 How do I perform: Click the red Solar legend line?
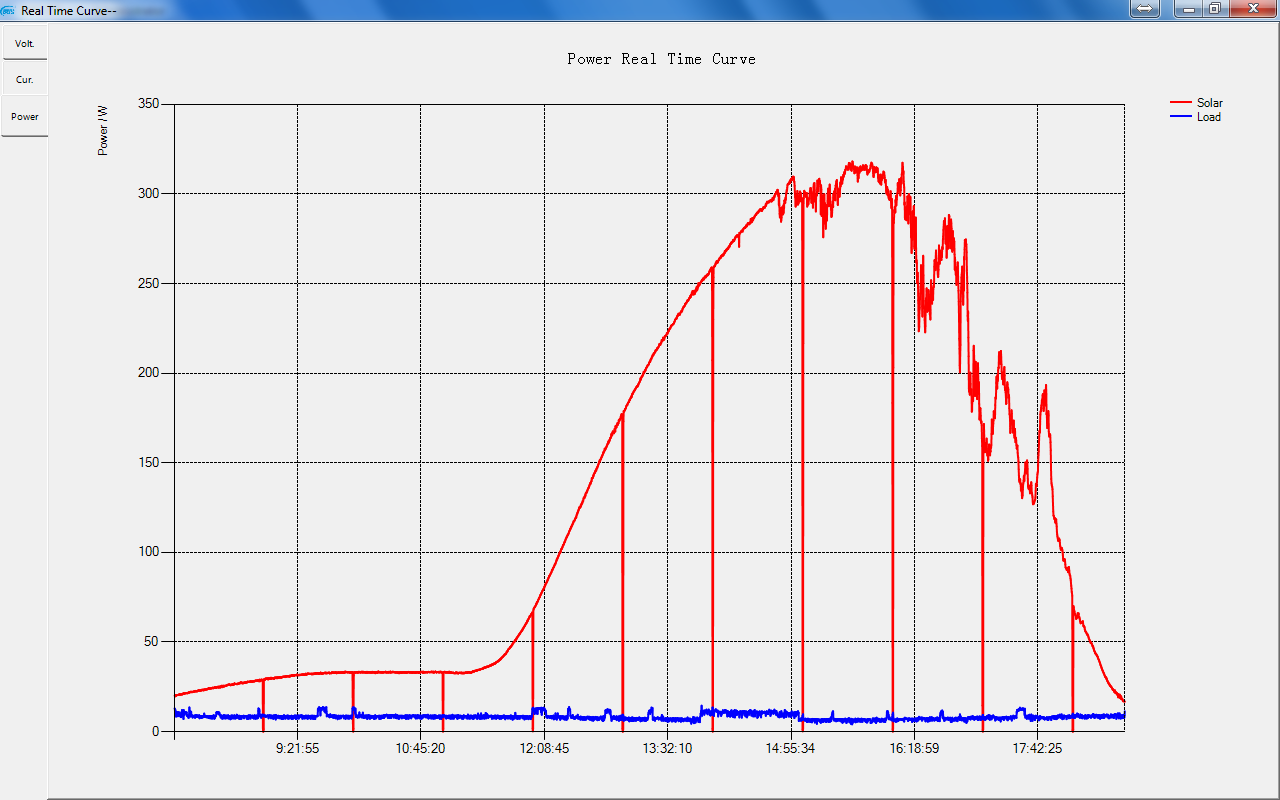[1181, 103]
